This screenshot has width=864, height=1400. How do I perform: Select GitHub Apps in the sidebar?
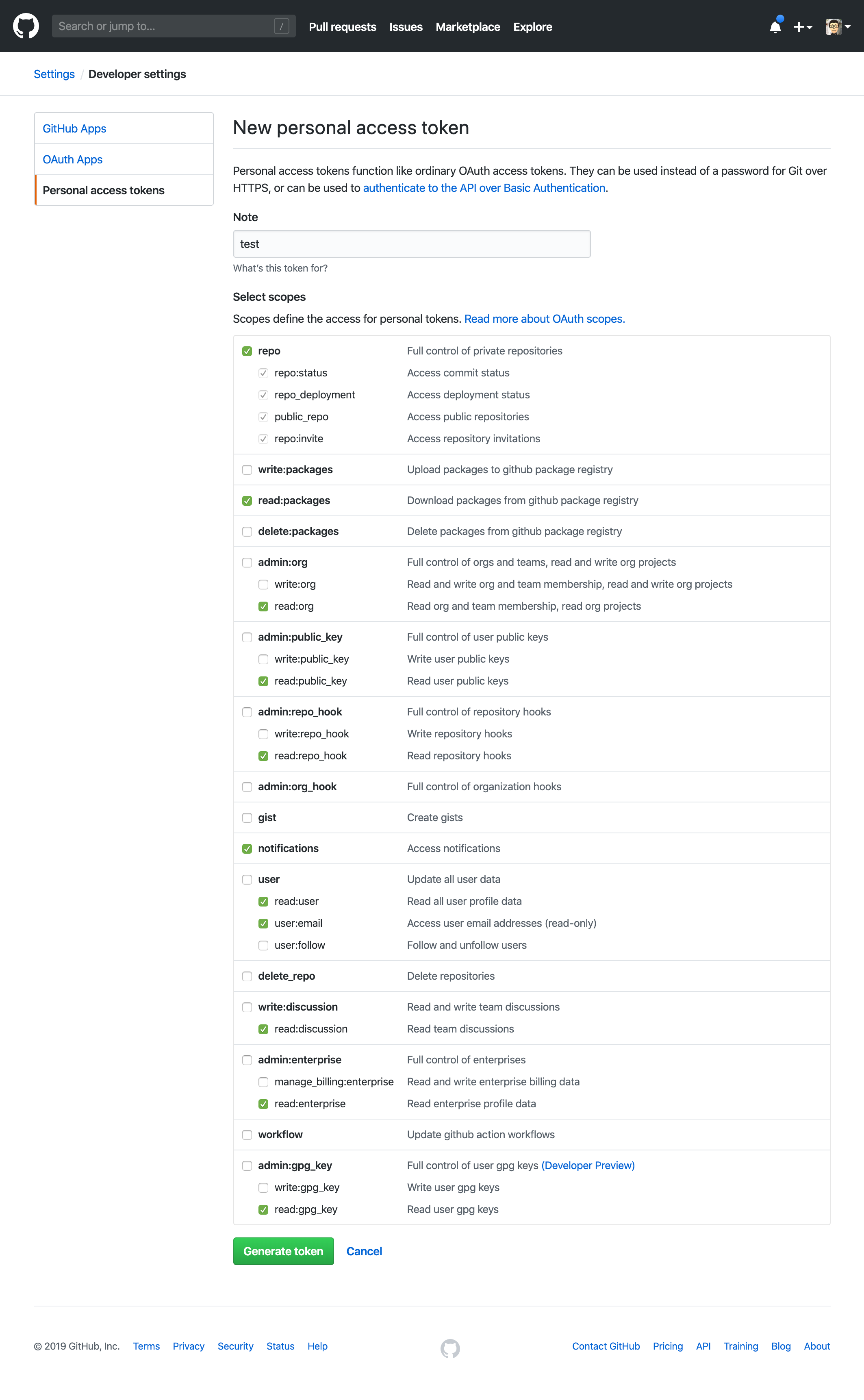[x=74, y=128]
